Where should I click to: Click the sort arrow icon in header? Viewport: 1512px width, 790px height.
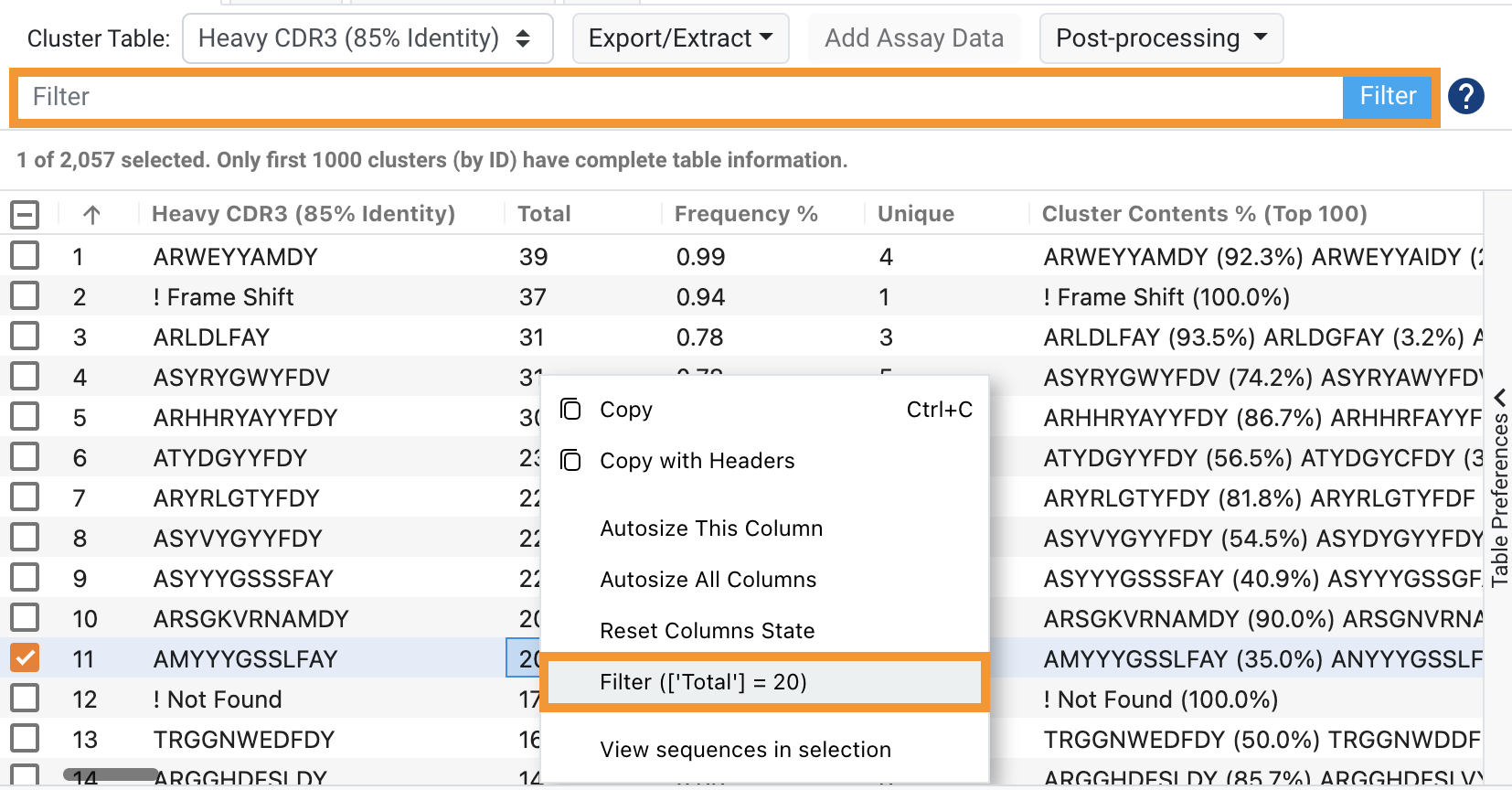click(91, 215)
